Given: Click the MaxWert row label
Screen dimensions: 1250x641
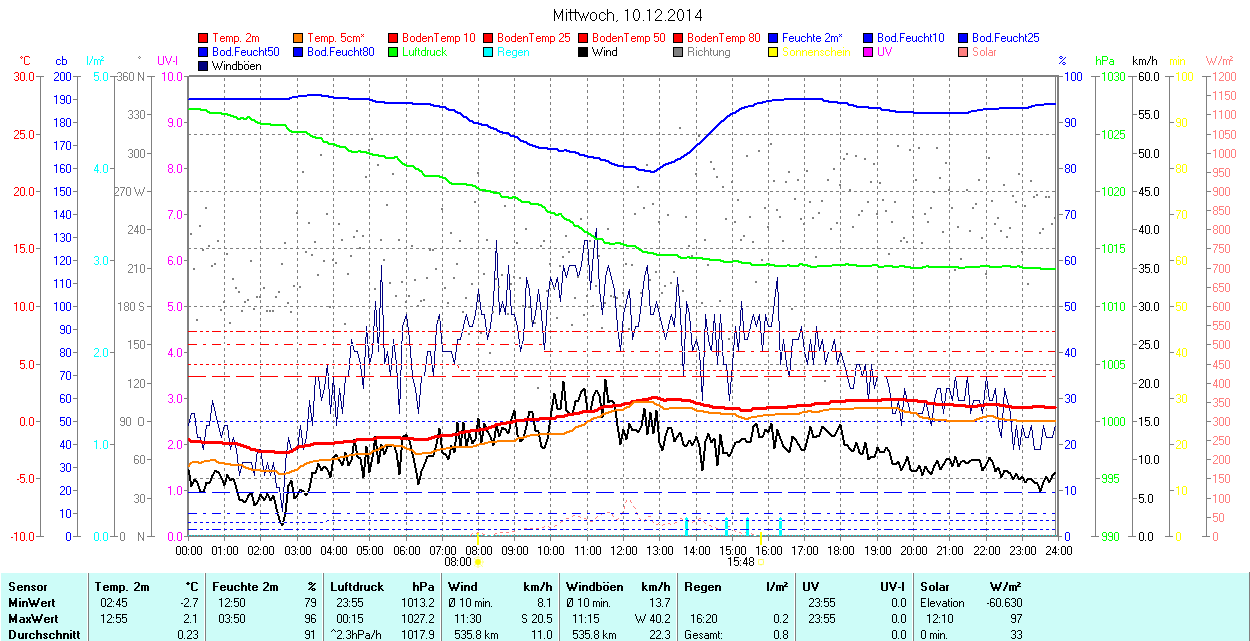Looking at the screenshot, I should (x=33, y=619).
